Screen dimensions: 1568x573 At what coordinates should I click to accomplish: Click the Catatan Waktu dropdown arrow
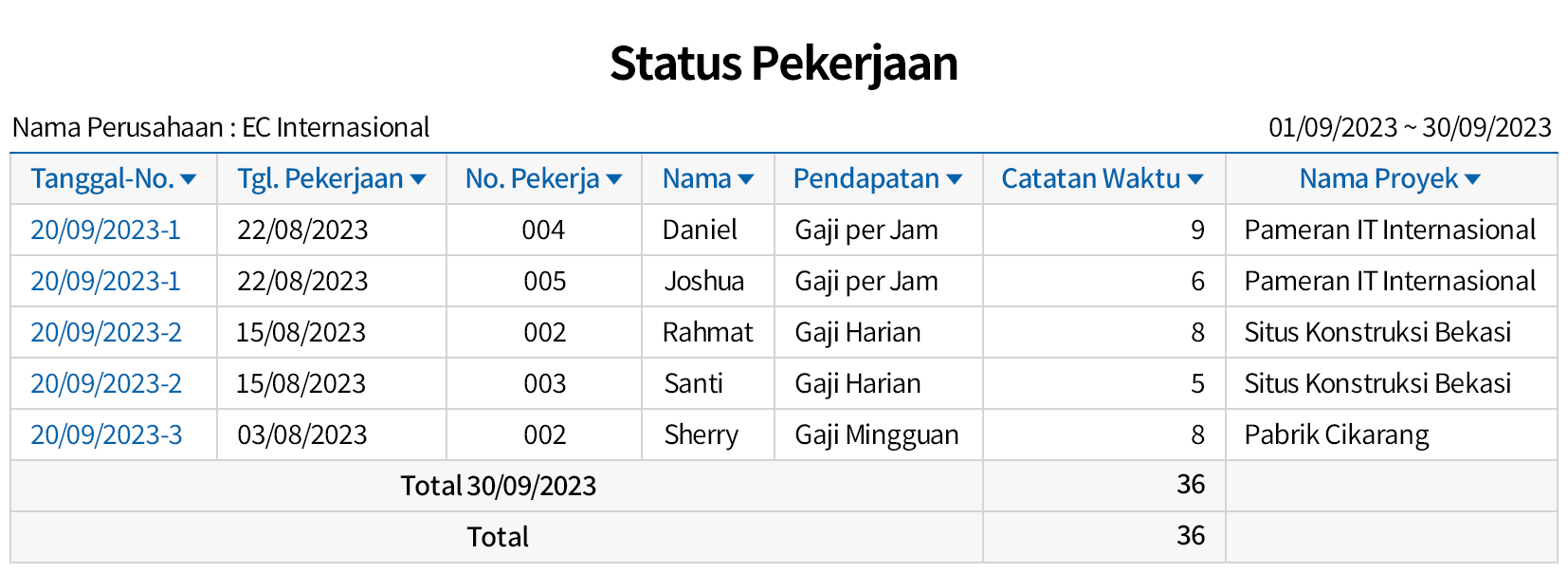click(1195, 179)
